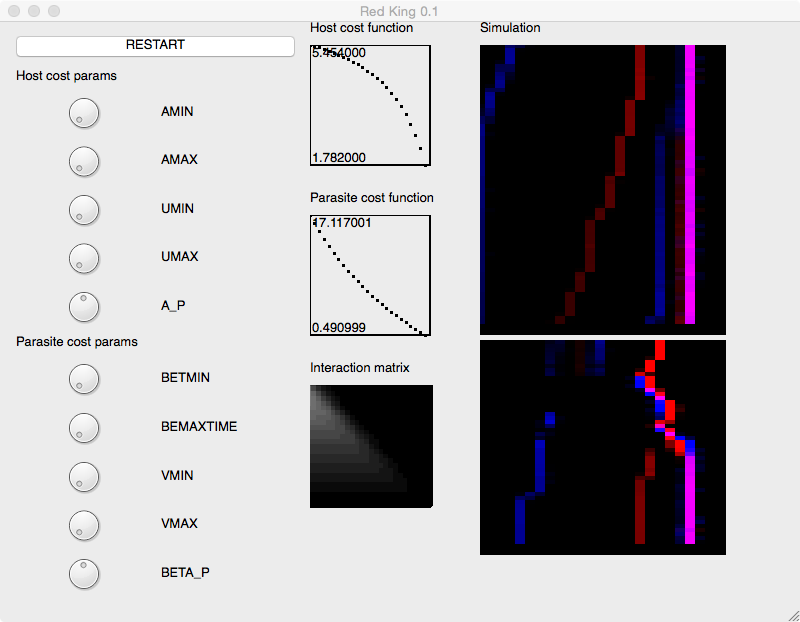This screenshot has width=800, height=622.
Task: Click the upper Simulation panel
Action: 602,189
